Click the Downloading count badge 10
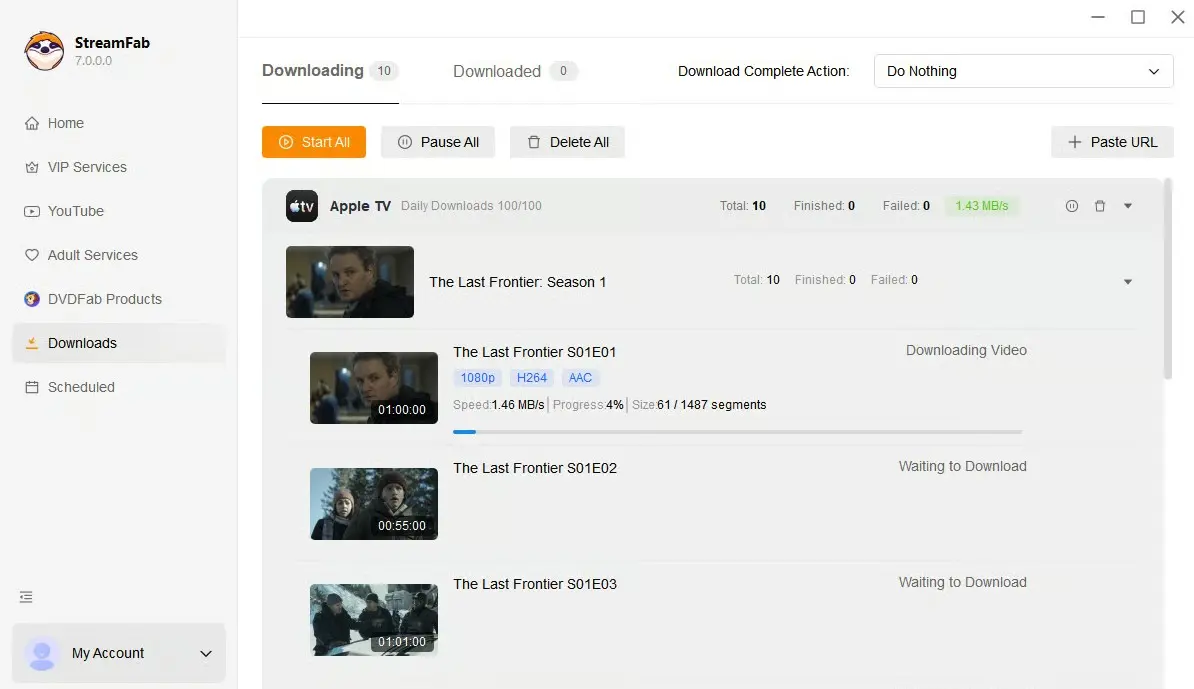The height and width of the screenshot is (689, 1194). tap(384, 71)
